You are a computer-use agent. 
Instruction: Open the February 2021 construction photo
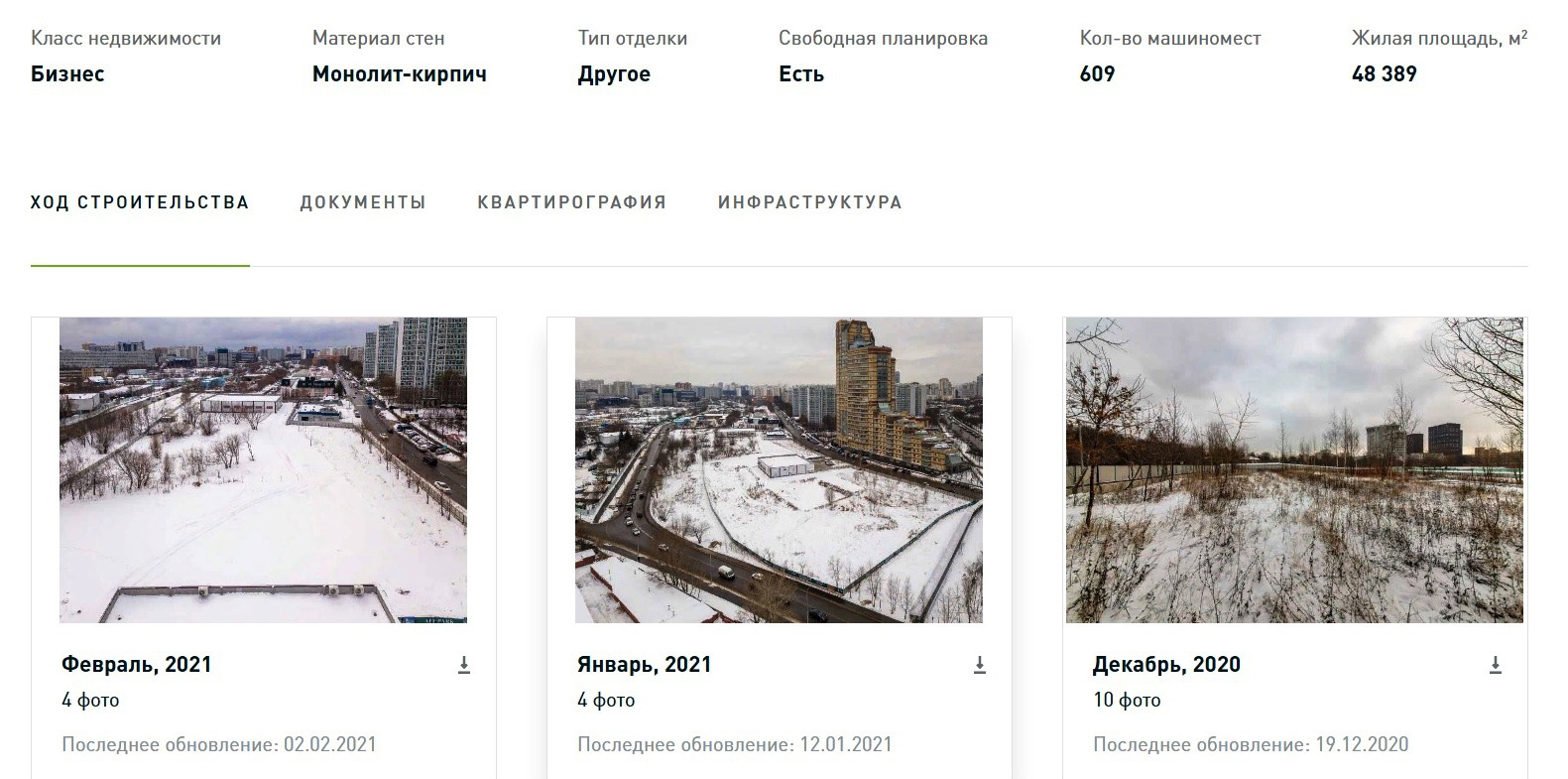(263, 470)
